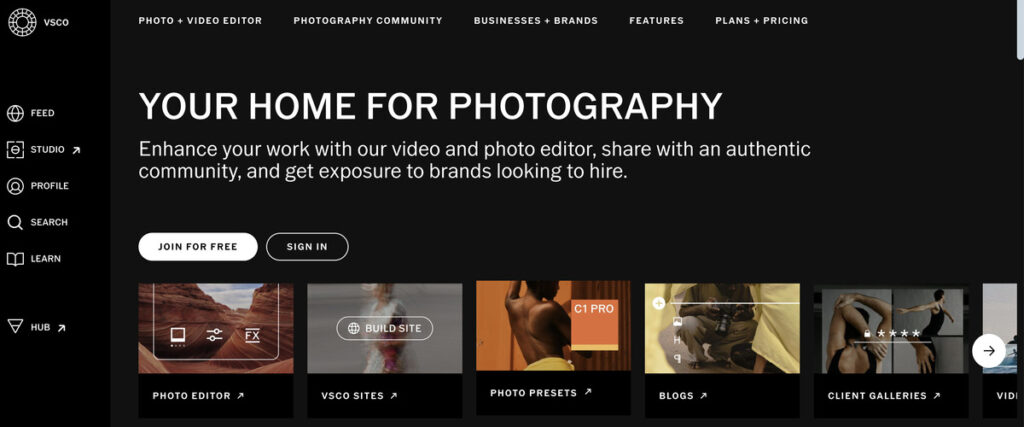Viewport: 1024px width, 427px height.
Task: Click the lock icon on the Client Galleries image
Action: pos(867,333)
